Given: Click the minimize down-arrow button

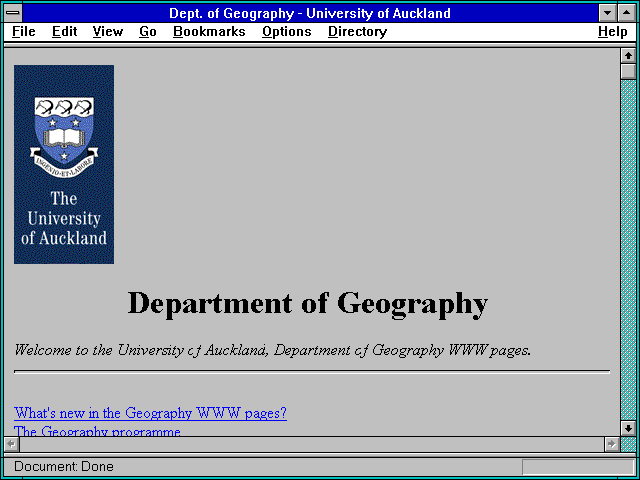Looking at the screenshot, I should [x=607, y=13].
